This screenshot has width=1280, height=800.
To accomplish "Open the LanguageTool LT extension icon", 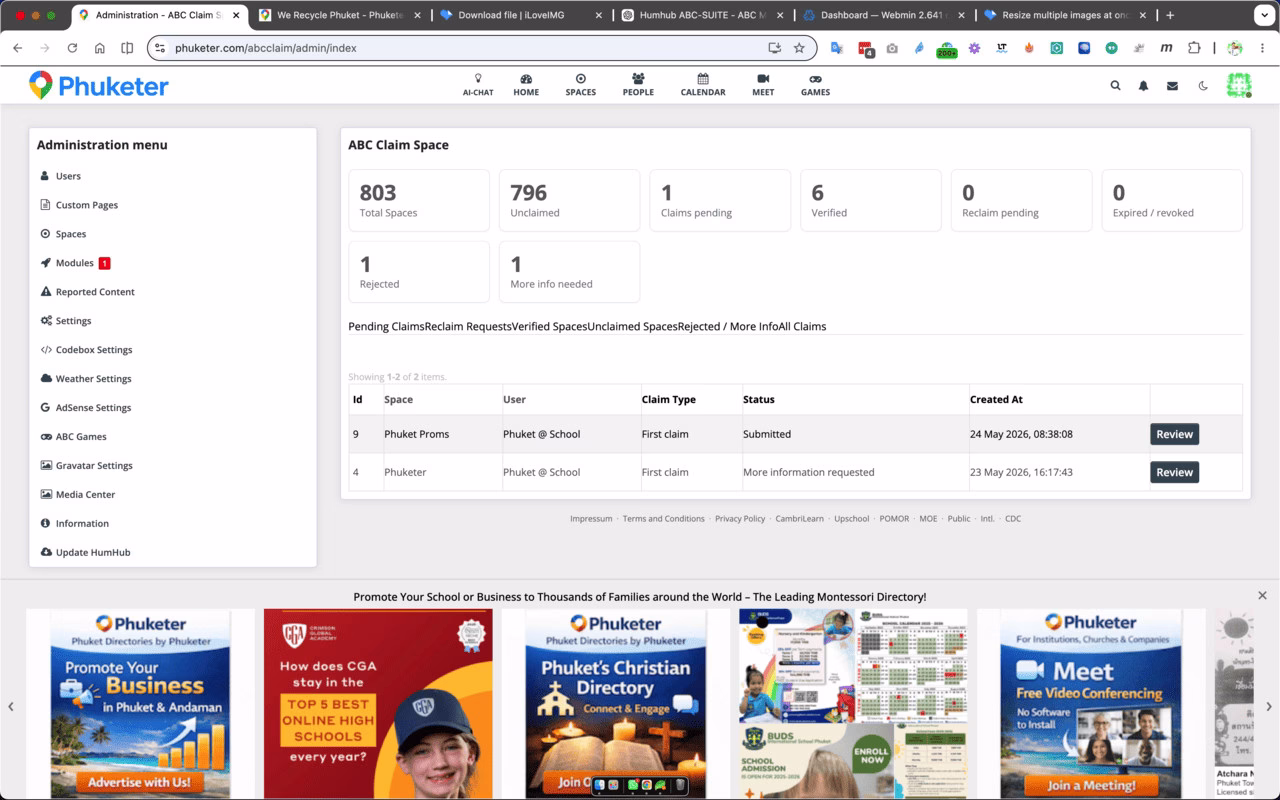I will 1002,48.
